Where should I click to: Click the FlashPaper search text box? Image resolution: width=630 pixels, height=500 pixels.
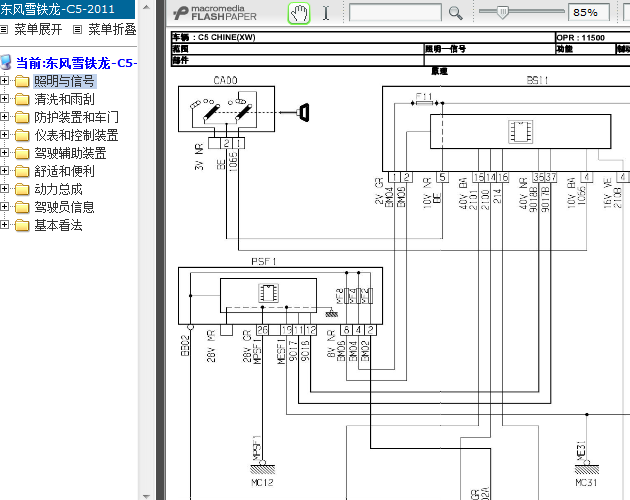tap(395, 12)
